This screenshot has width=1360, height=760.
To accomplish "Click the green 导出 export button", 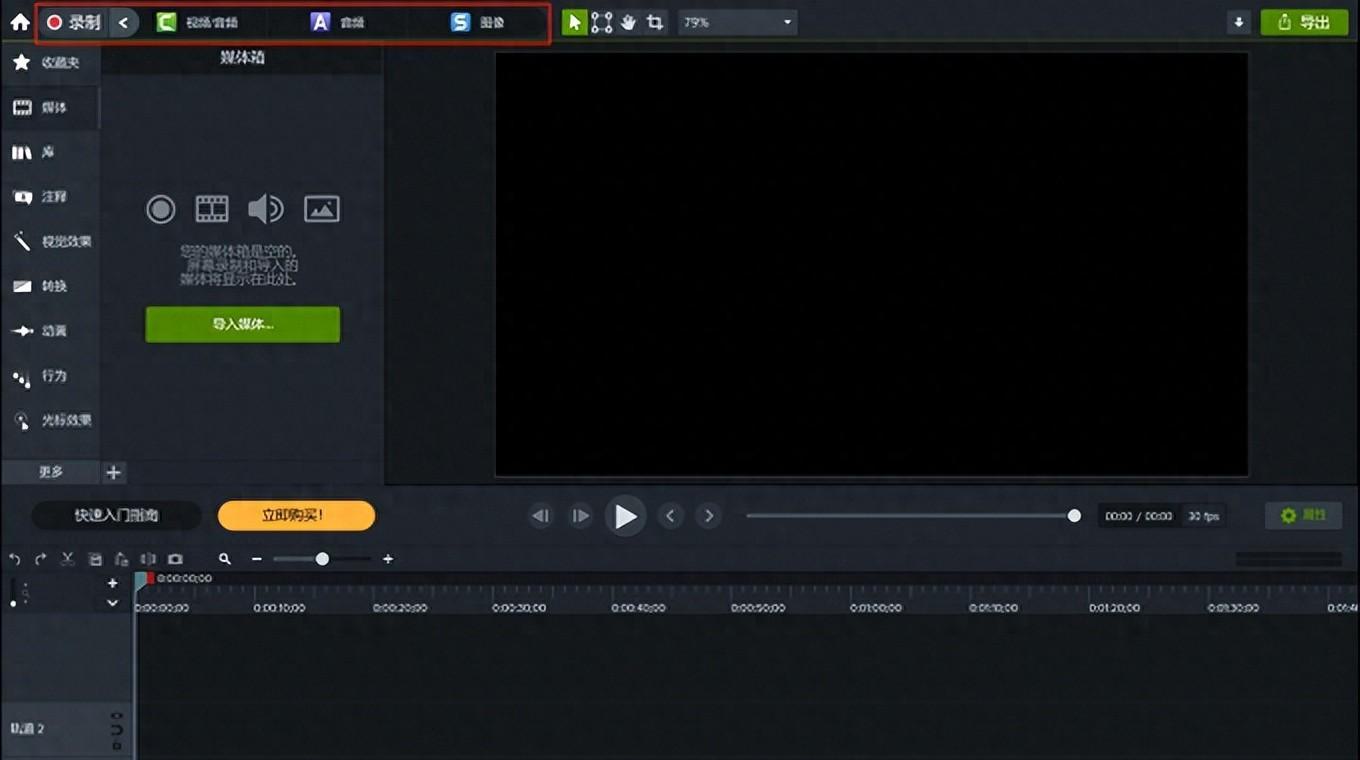I will [x=1304, y=22].
